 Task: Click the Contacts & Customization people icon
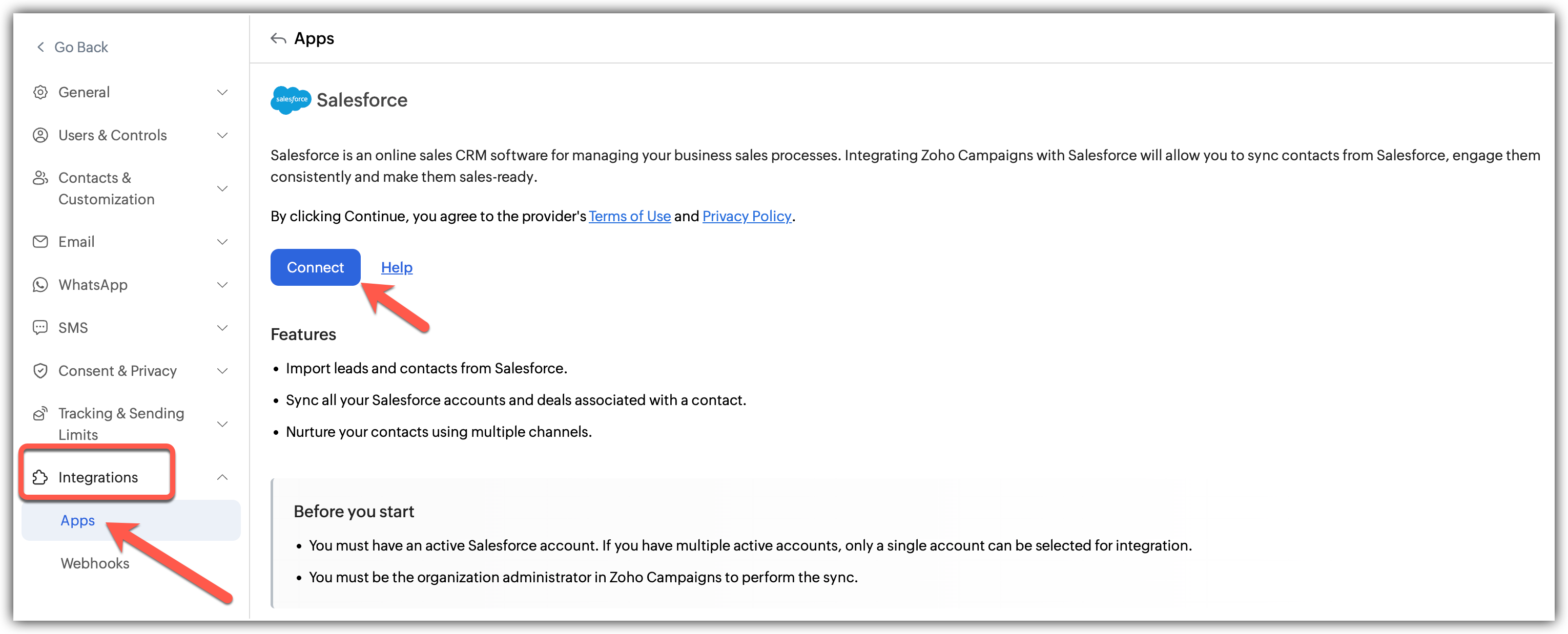[40, 178]
